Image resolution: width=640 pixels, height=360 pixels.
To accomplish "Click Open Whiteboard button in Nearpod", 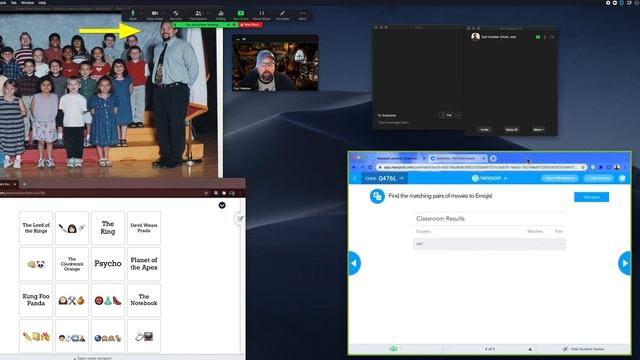I will pyautogui.click(x=560, y=178).
